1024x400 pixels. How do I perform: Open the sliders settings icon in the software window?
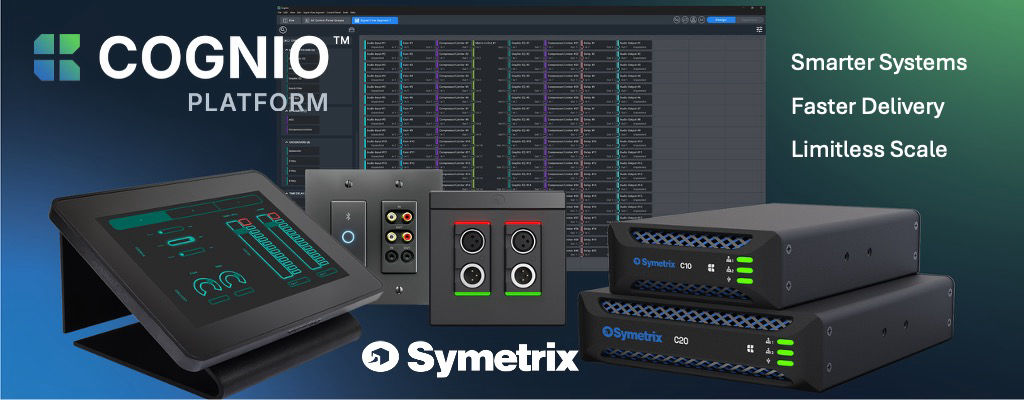[x=759, y=29]
